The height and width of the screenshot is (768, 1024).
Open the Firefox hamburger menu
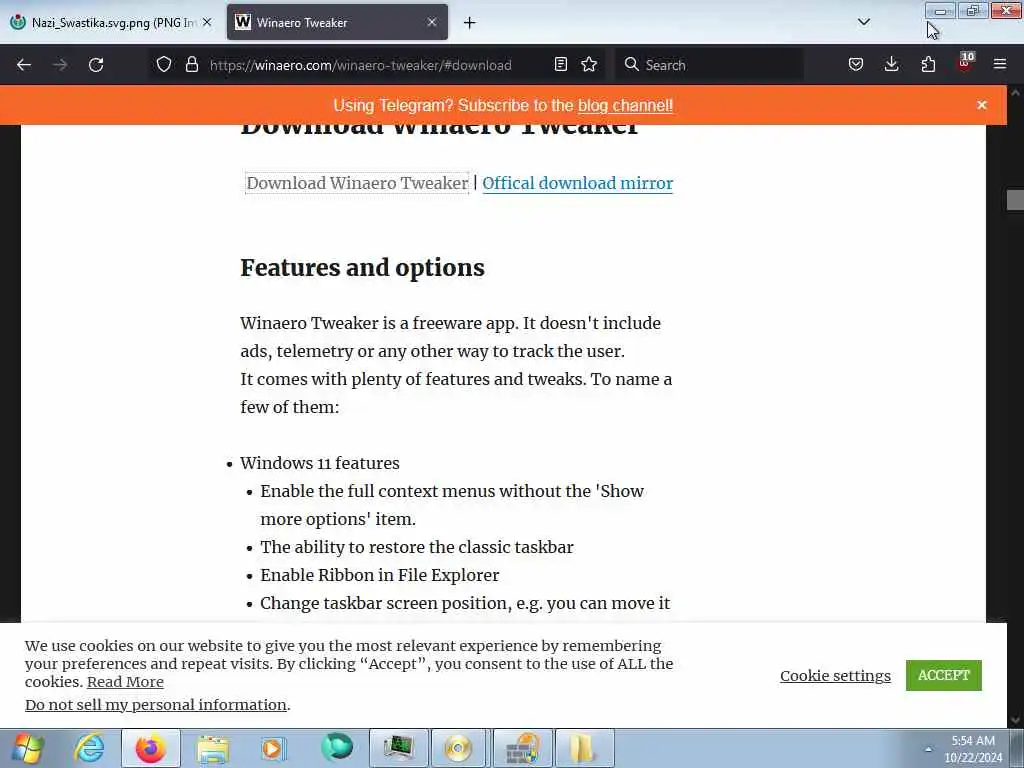1000,64
